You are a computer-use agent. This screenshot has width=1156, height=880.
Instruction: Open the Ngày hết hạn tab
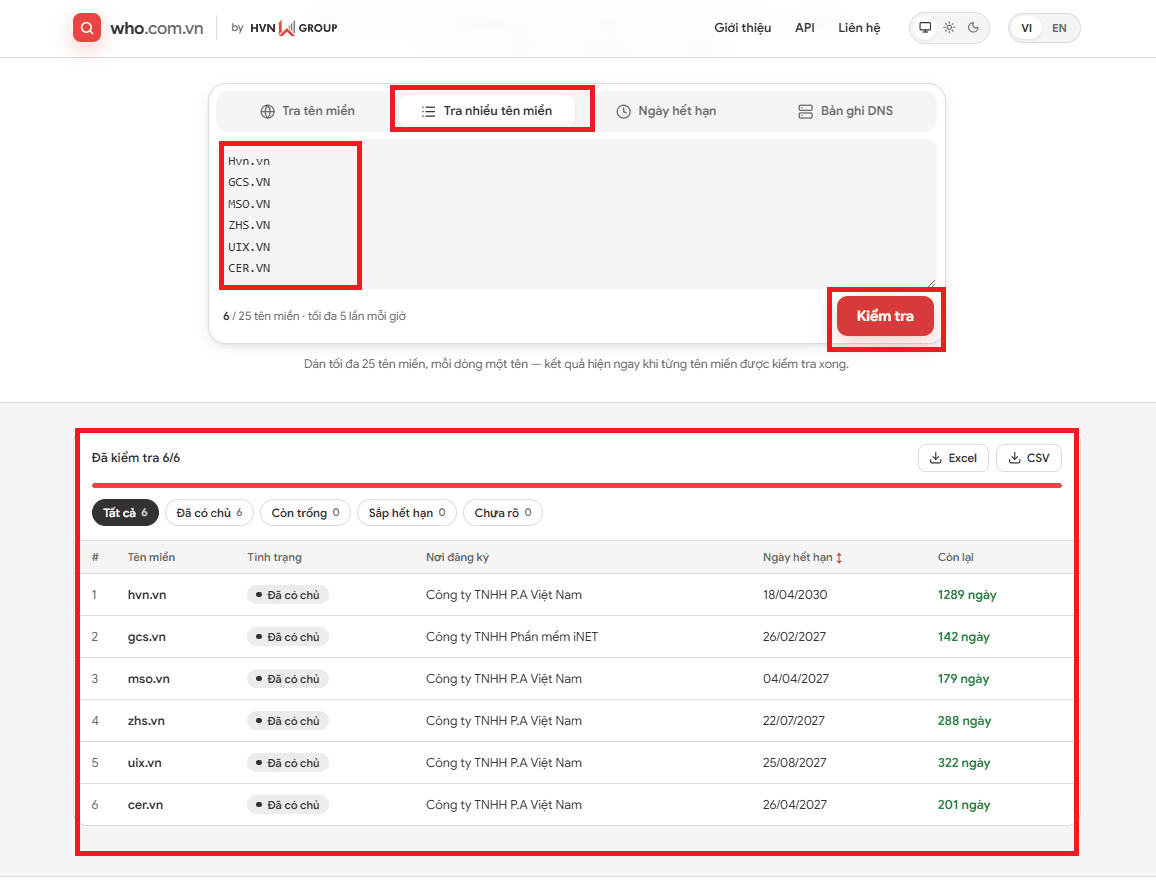pos(666,111)
